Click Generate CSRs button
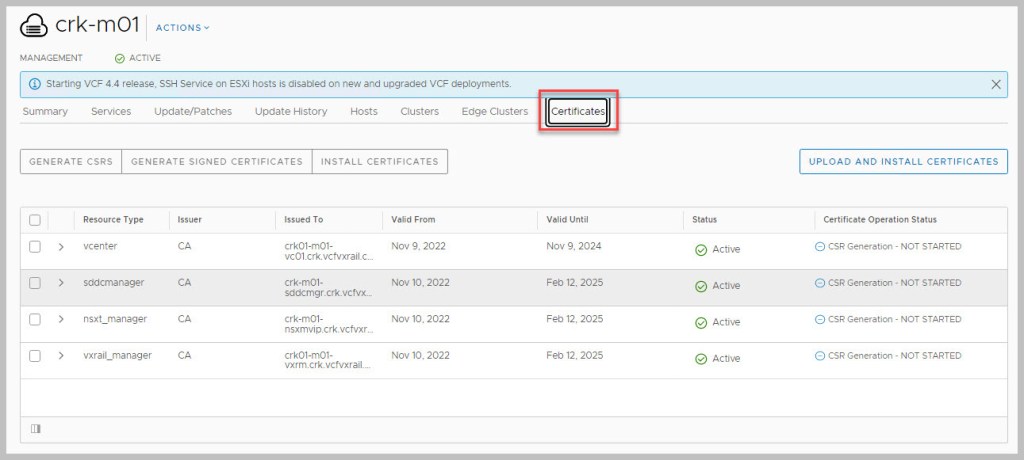Viewport: 1024px width, 460px height. pos(70,161)
